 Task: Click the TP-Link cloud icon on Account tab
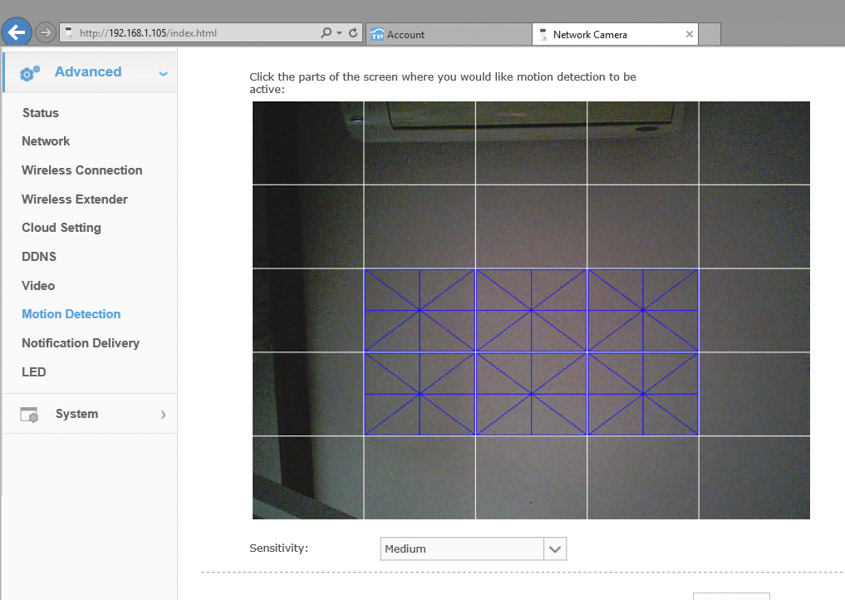[377, 35]
